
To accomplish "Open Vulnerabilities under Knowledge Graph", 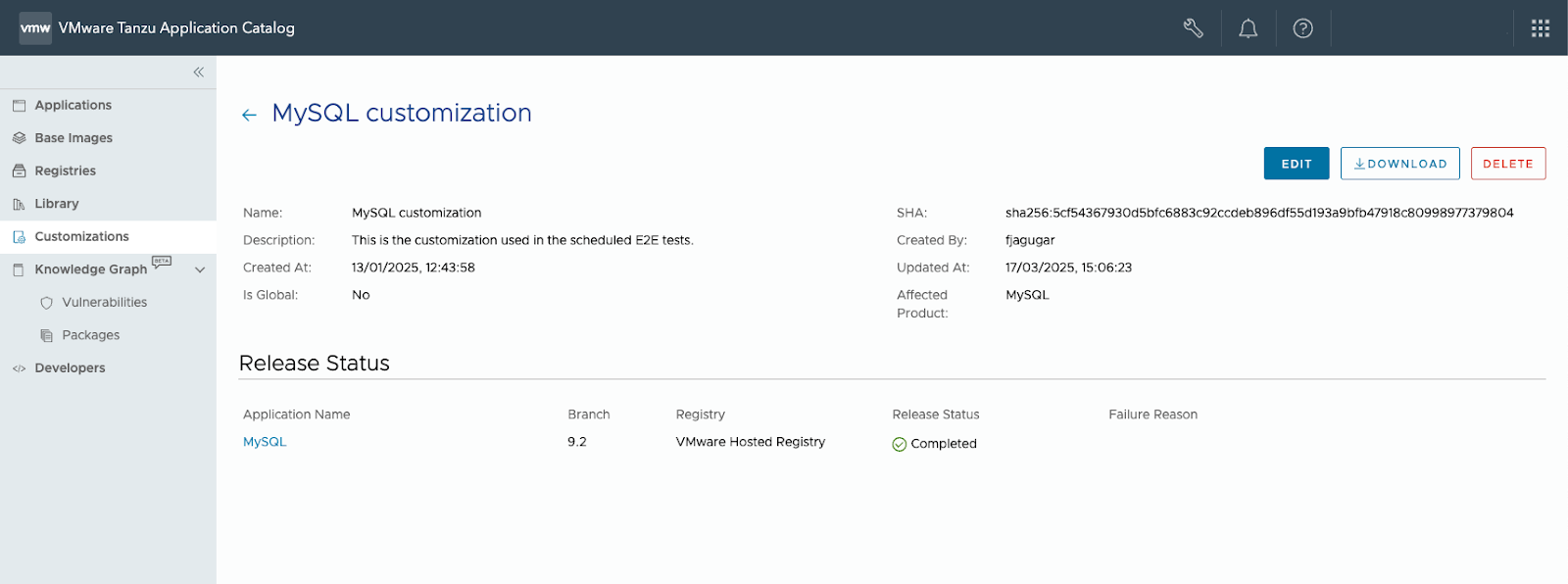I will pyautogui.click(x=104, y=302).
